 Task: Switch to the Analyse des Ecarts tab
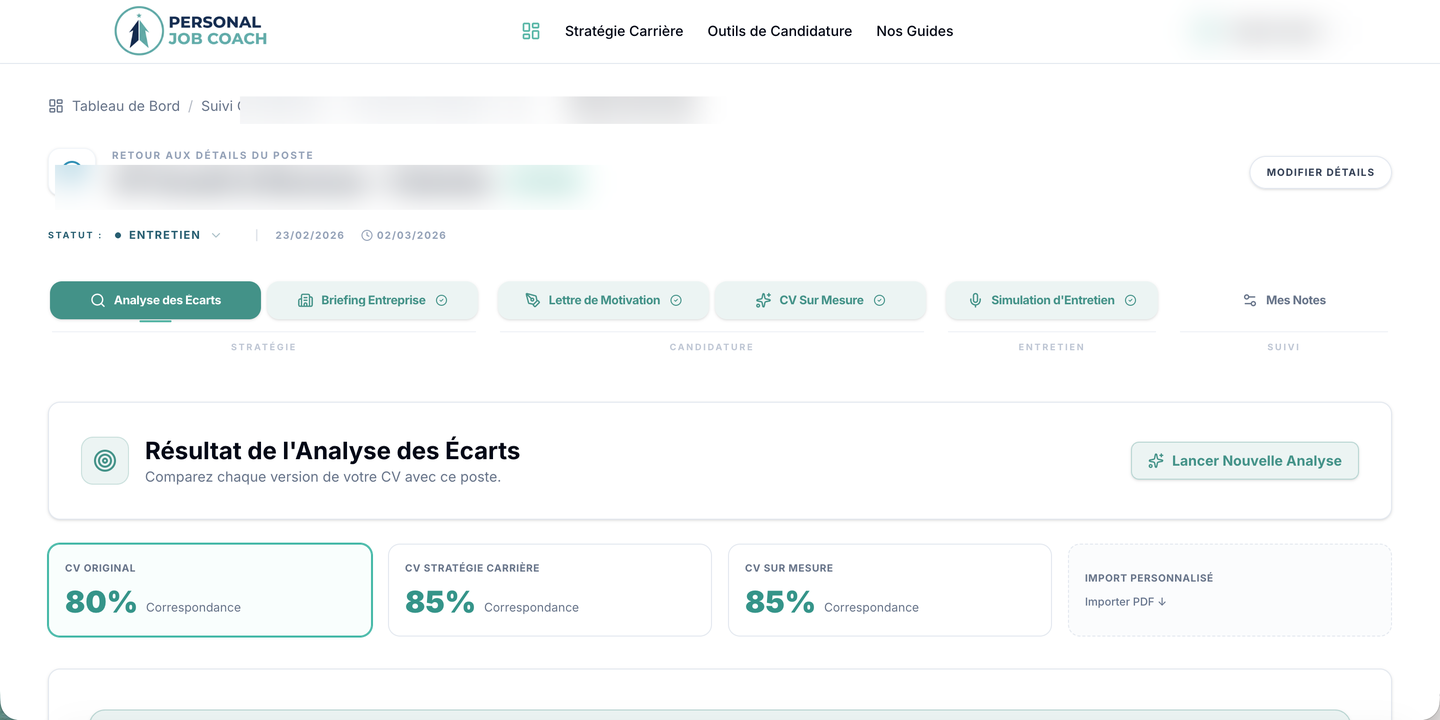(156, 300)
